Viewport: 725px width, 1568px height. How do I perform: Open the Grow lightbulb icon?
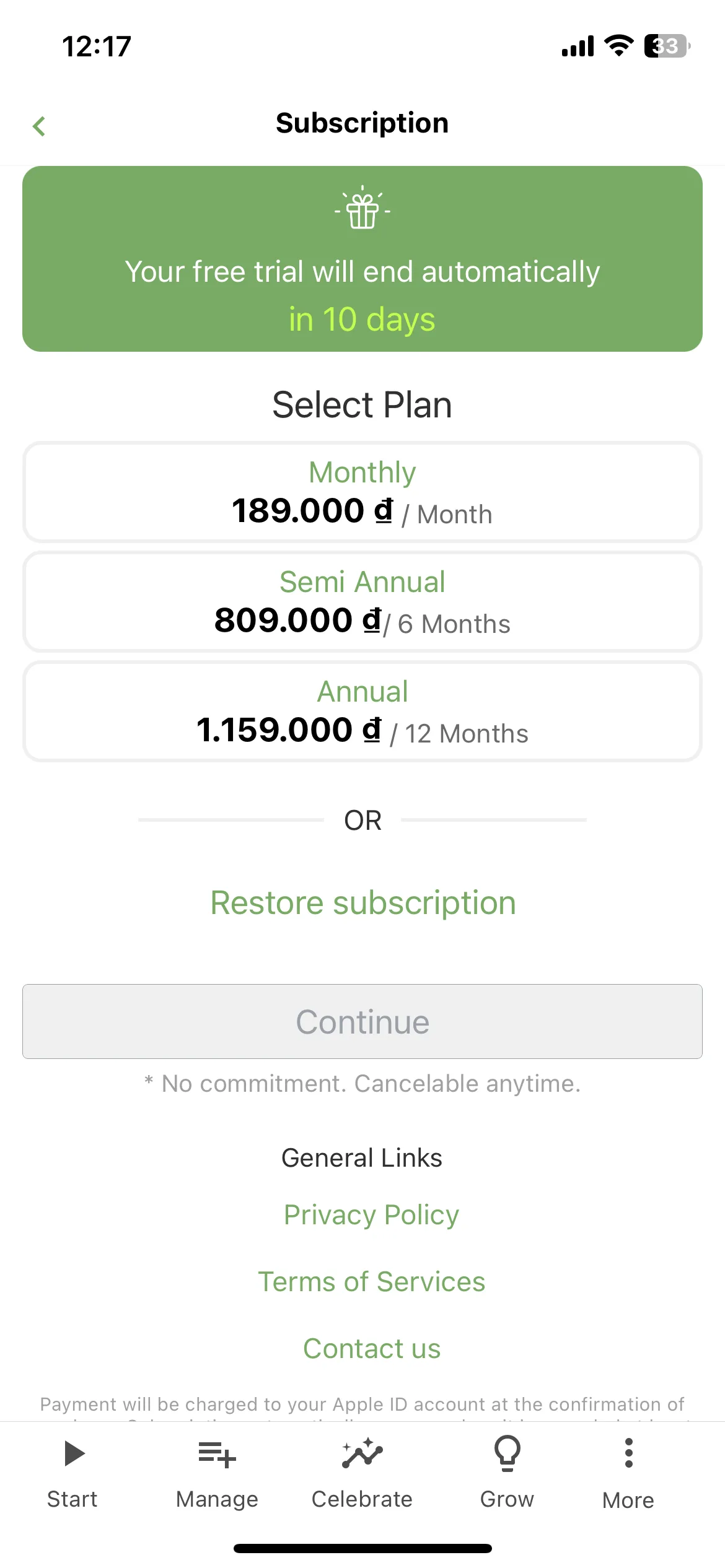point(507,1453)
